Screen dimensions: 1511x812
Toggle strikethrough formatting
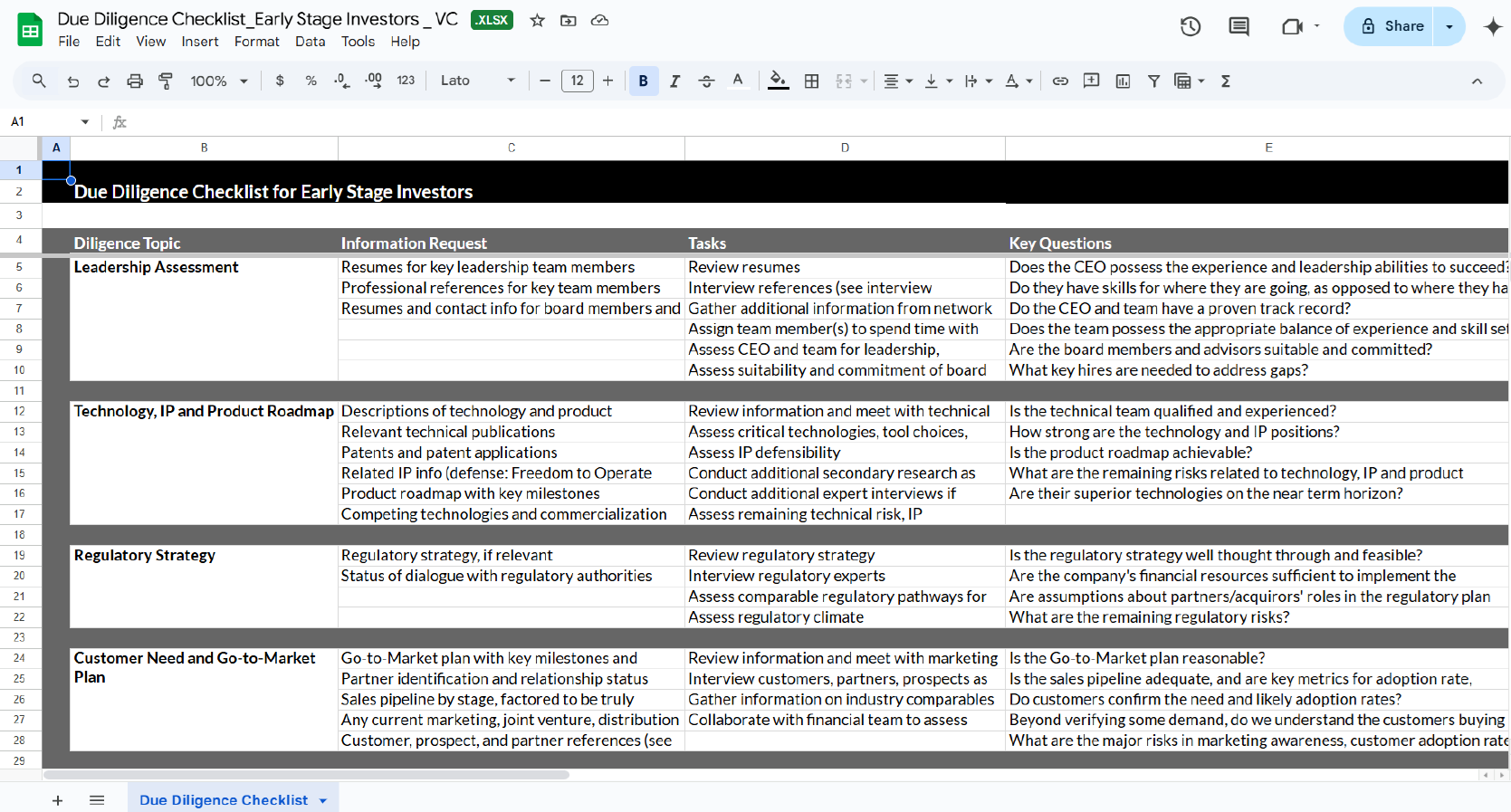tap(706, 81)
